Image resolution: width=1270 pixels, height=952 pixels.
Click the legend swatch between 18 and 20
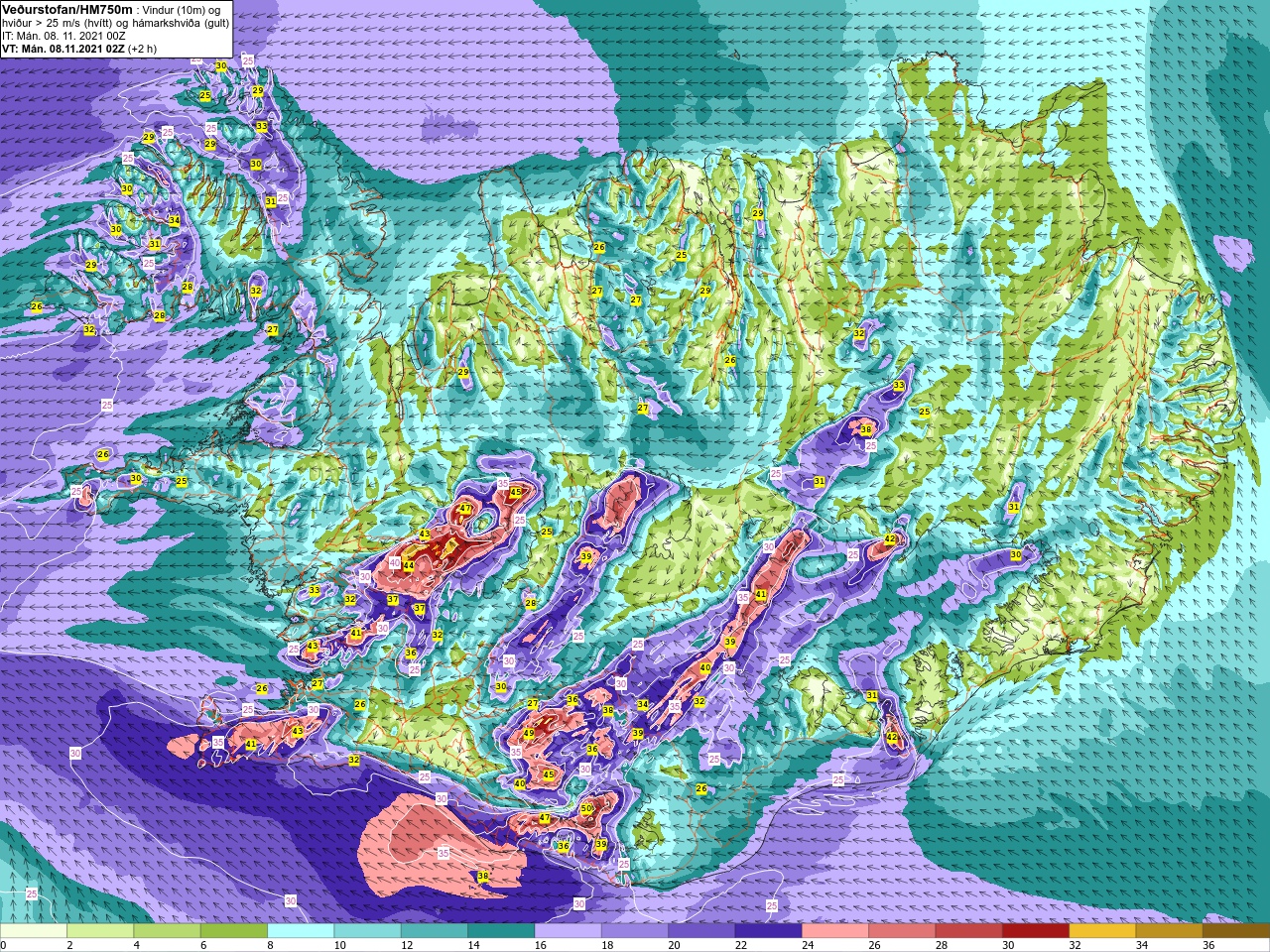click(x=635, y=931)
